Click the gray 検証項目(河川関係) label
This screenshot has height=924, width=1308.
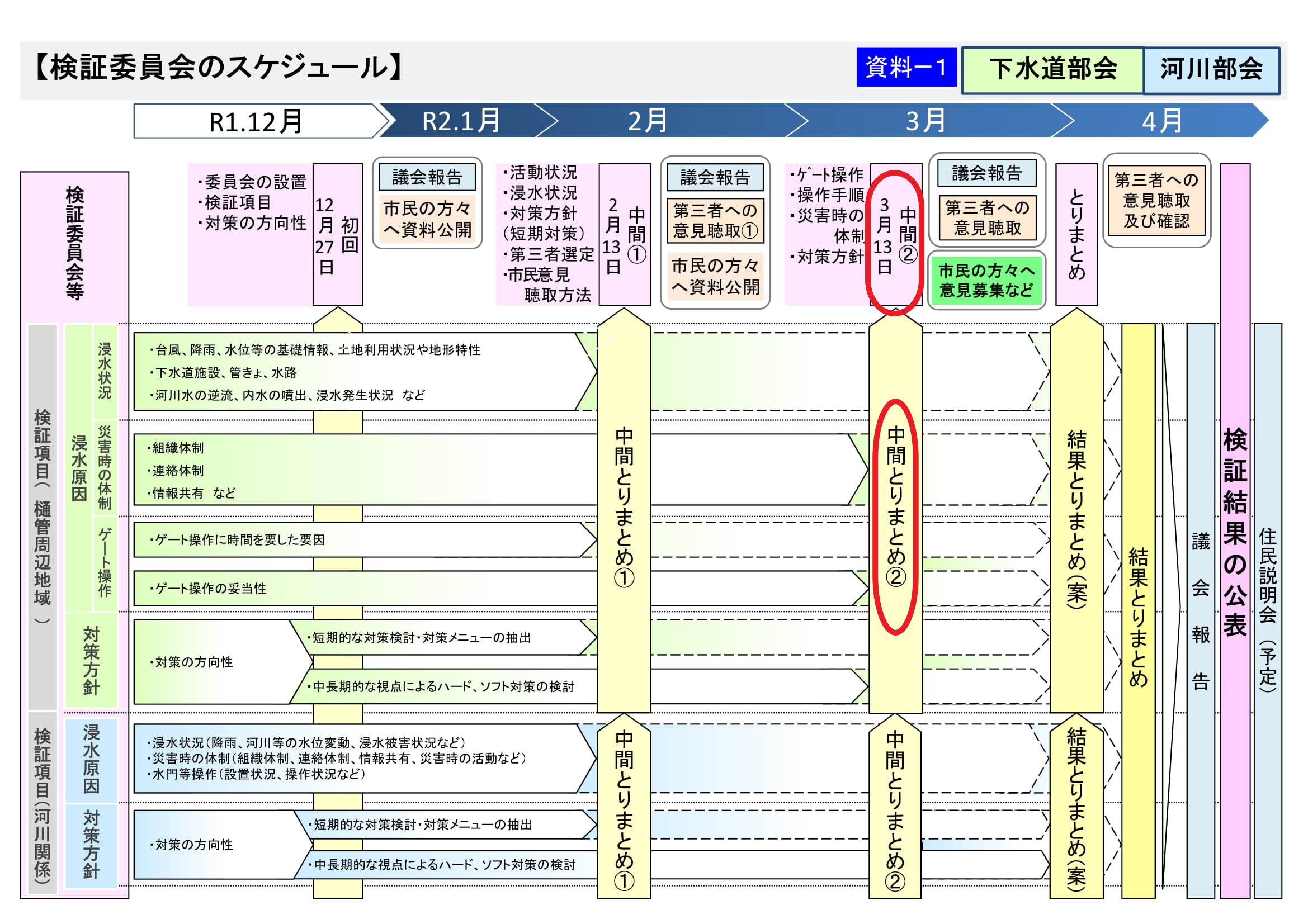click(x=43, y=803)
